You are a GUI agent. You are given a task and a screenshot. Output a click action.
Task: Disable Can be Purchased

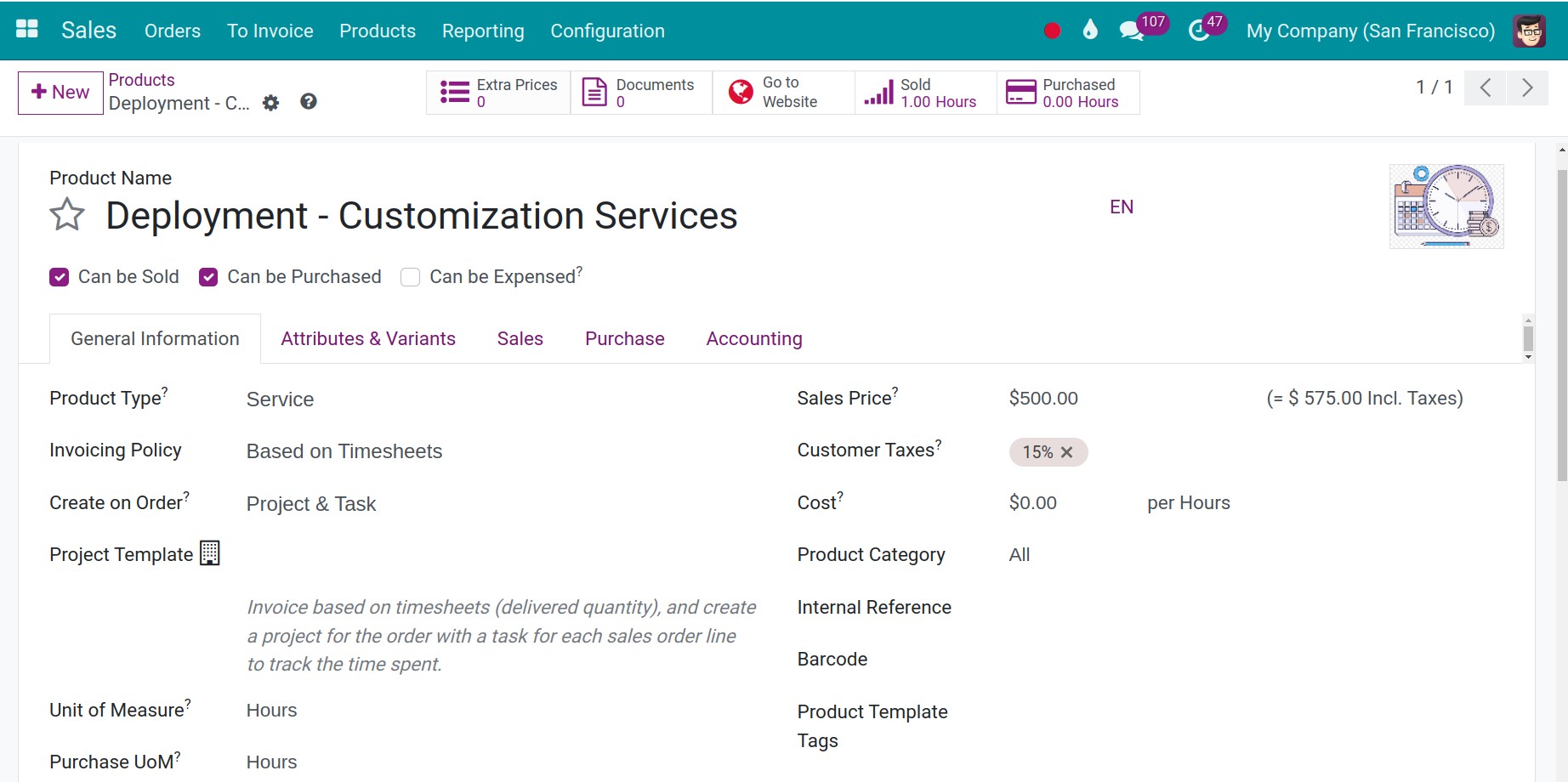click(x=208, y=276)
